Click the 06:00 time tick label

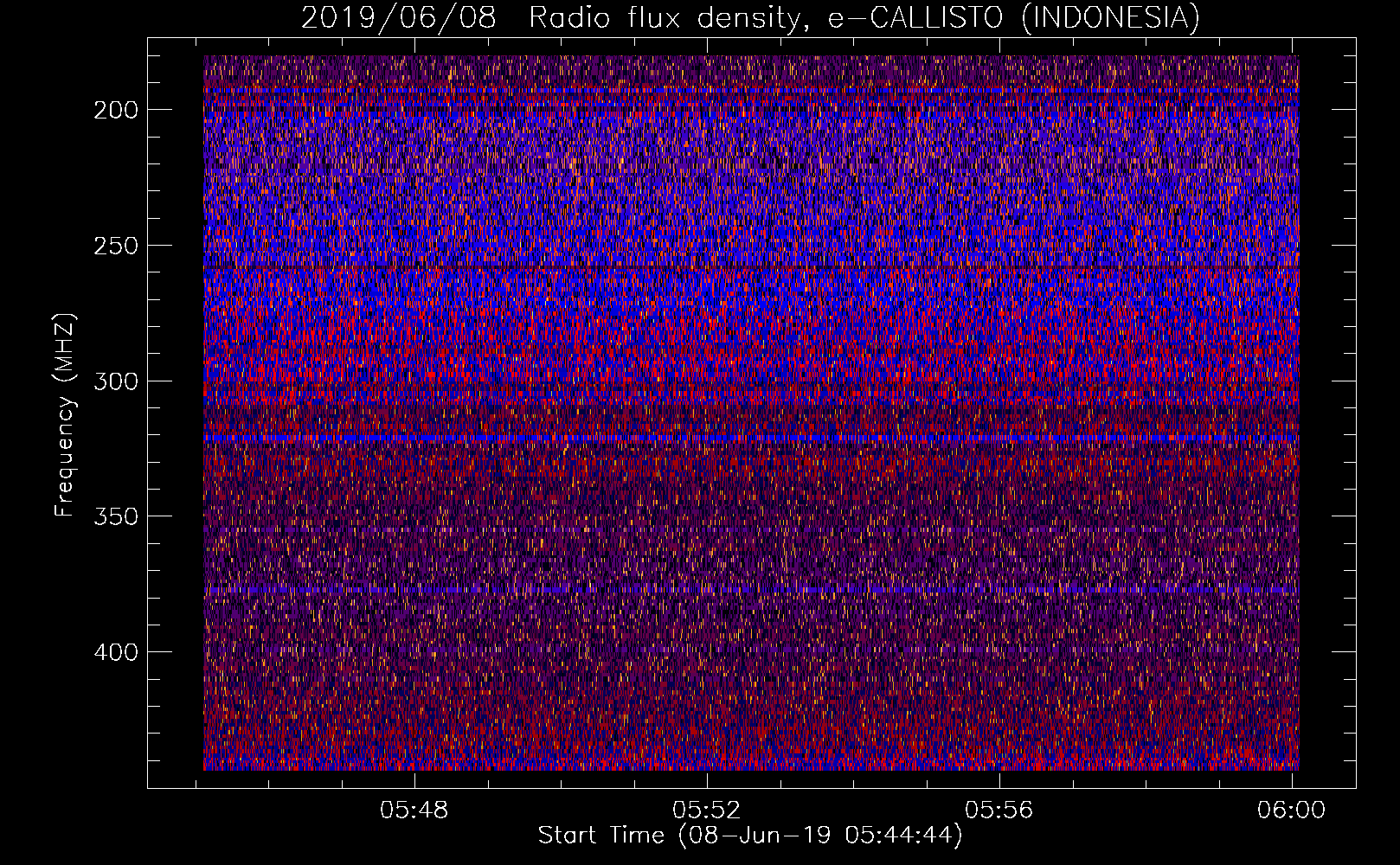coord(1292,810)
